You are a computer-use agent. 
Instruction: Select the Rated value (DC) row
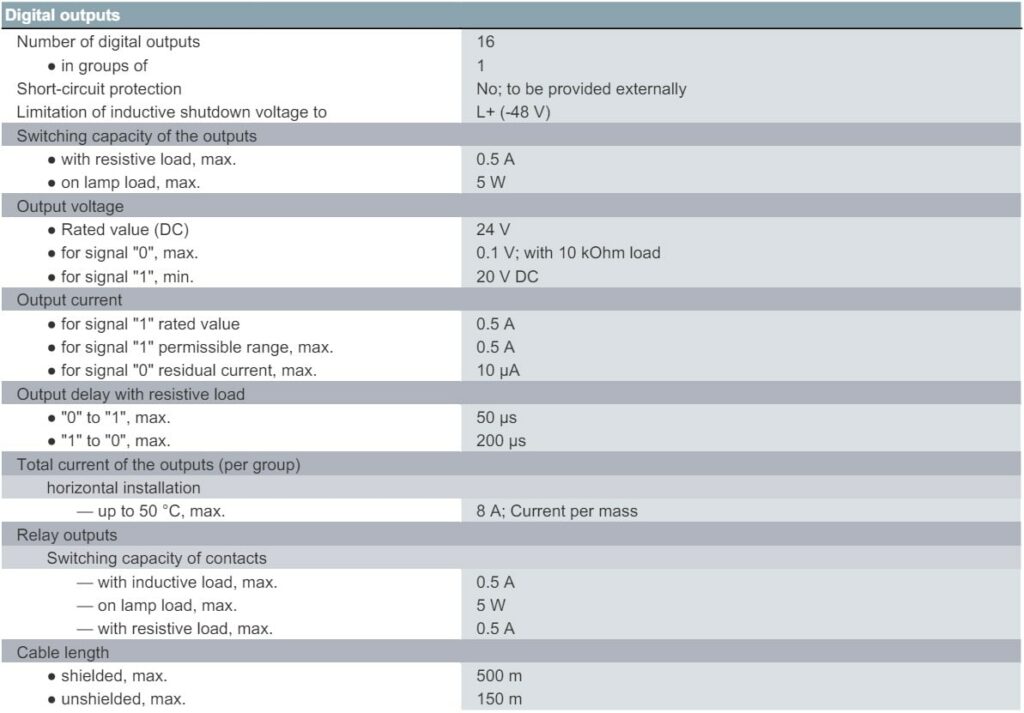[x=511, y=230]
